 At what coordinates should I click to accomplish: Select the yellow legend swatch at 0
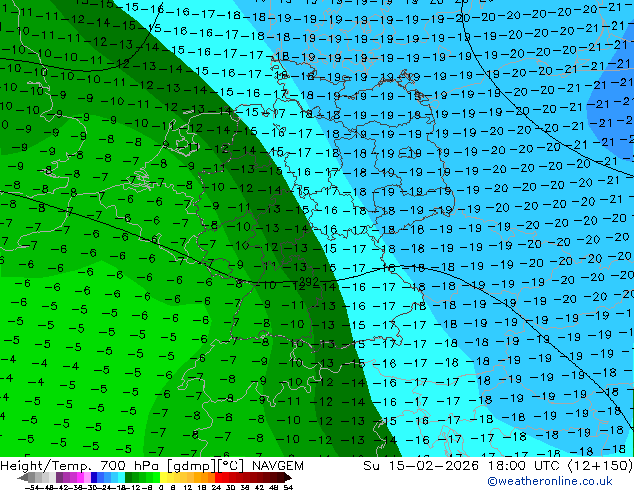tap(163, 477)
